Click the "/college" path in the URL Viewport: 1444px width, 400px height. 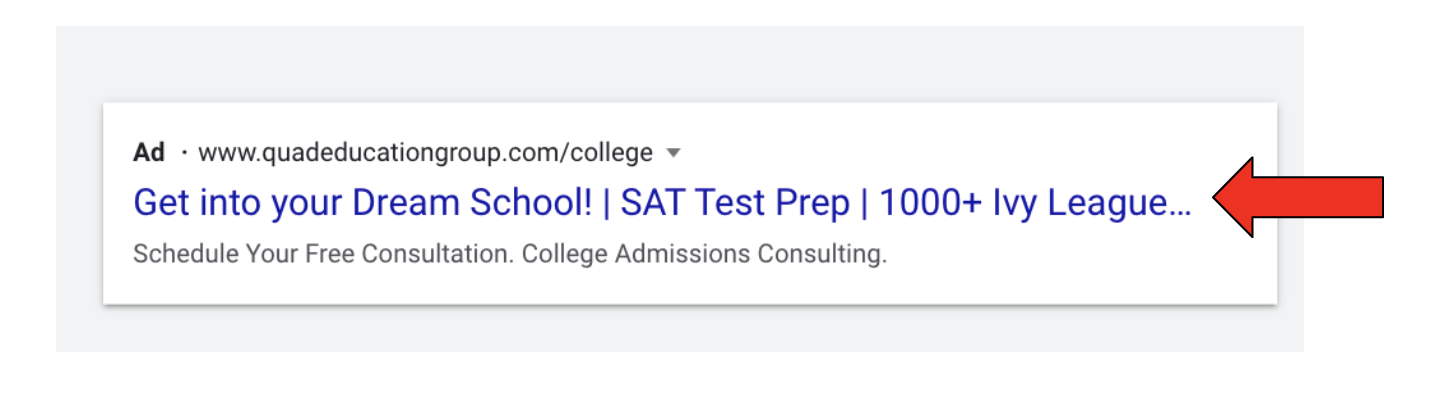click(611, 153)
